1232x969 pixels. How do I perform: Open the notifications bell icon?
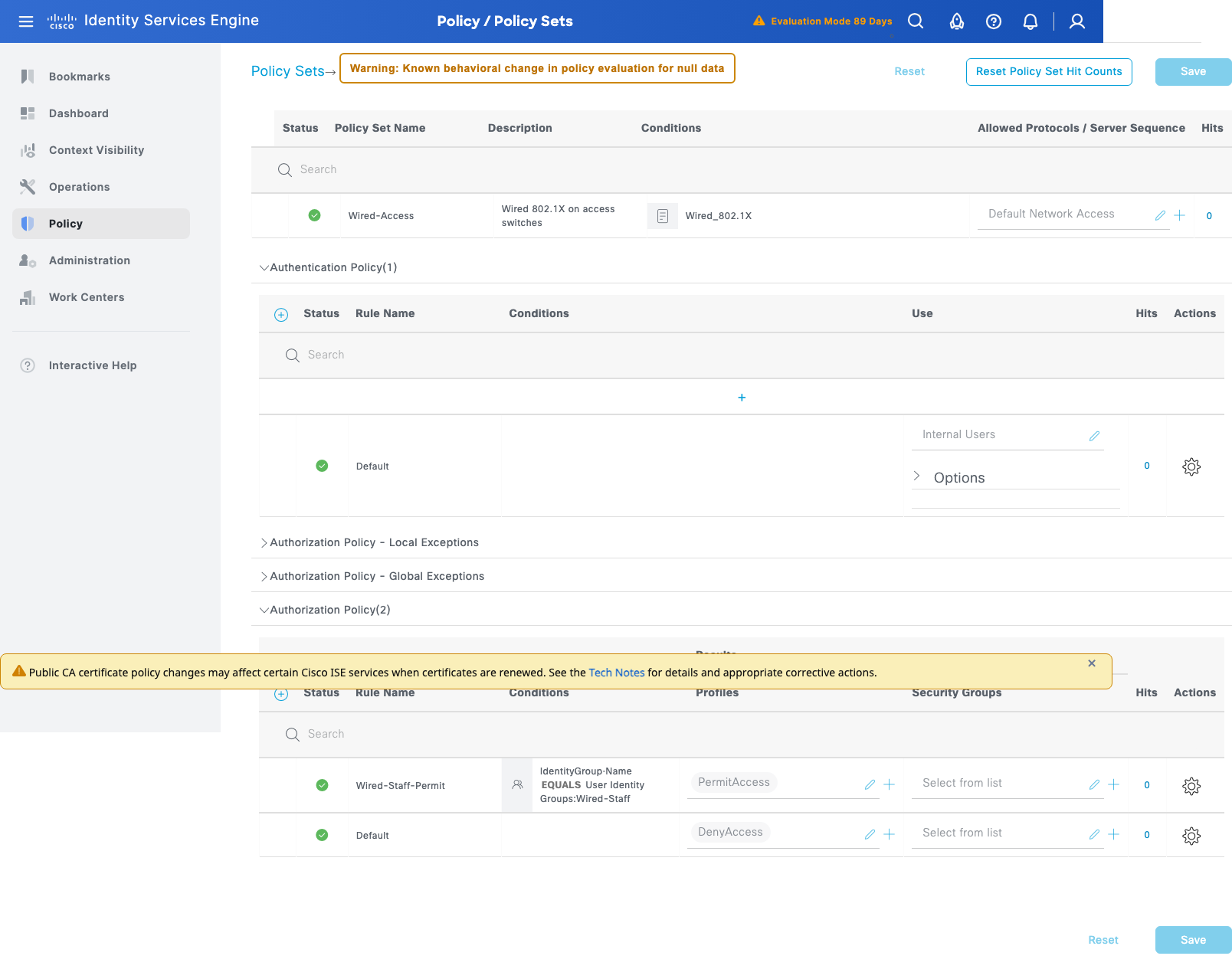(x=1030, y=21)
